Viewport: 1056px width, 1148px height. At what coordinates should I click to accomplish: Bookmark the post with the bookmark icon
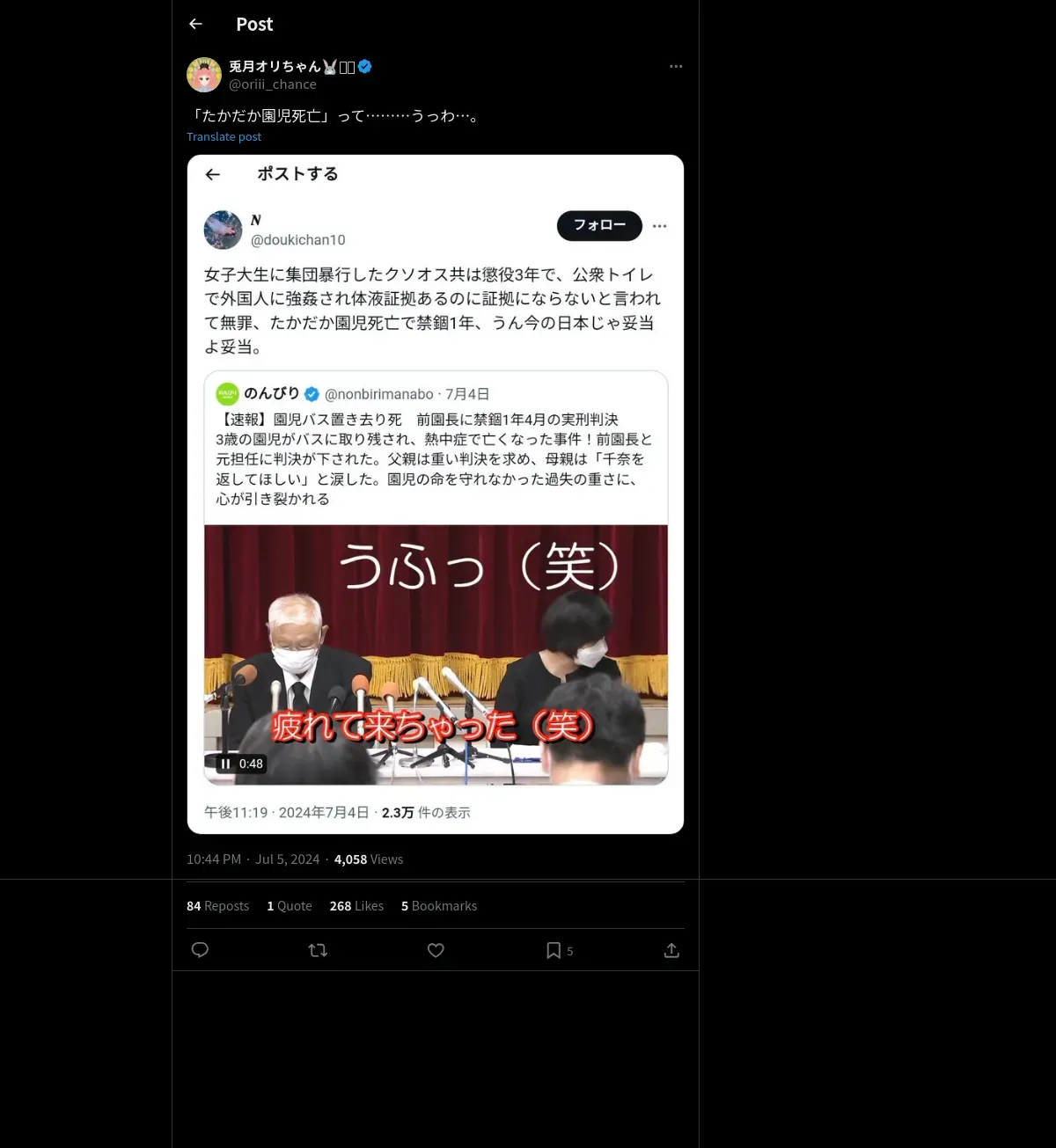[554, 950]
